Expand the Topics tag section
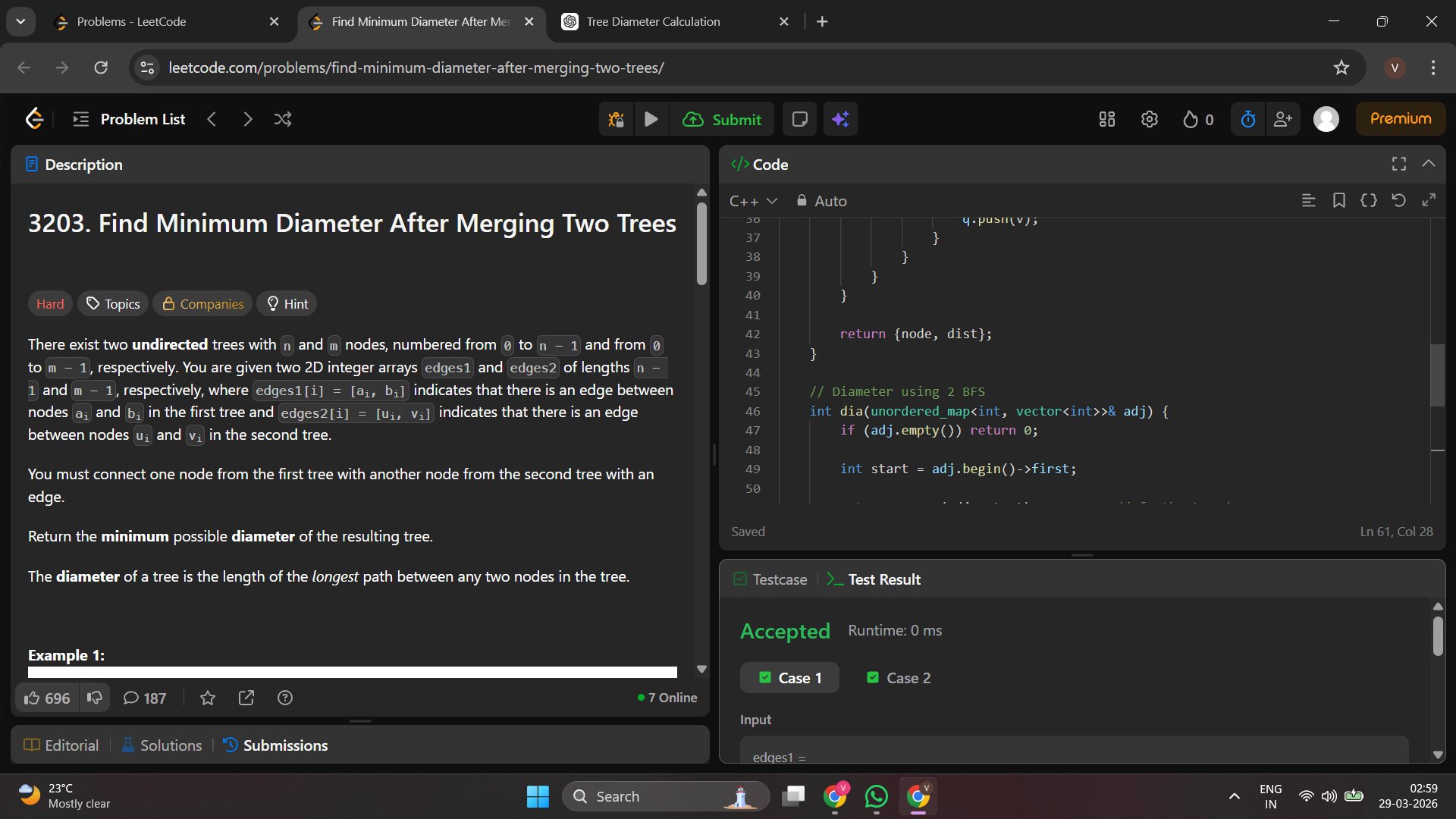 pyautogui.click(x=113, y=304)
